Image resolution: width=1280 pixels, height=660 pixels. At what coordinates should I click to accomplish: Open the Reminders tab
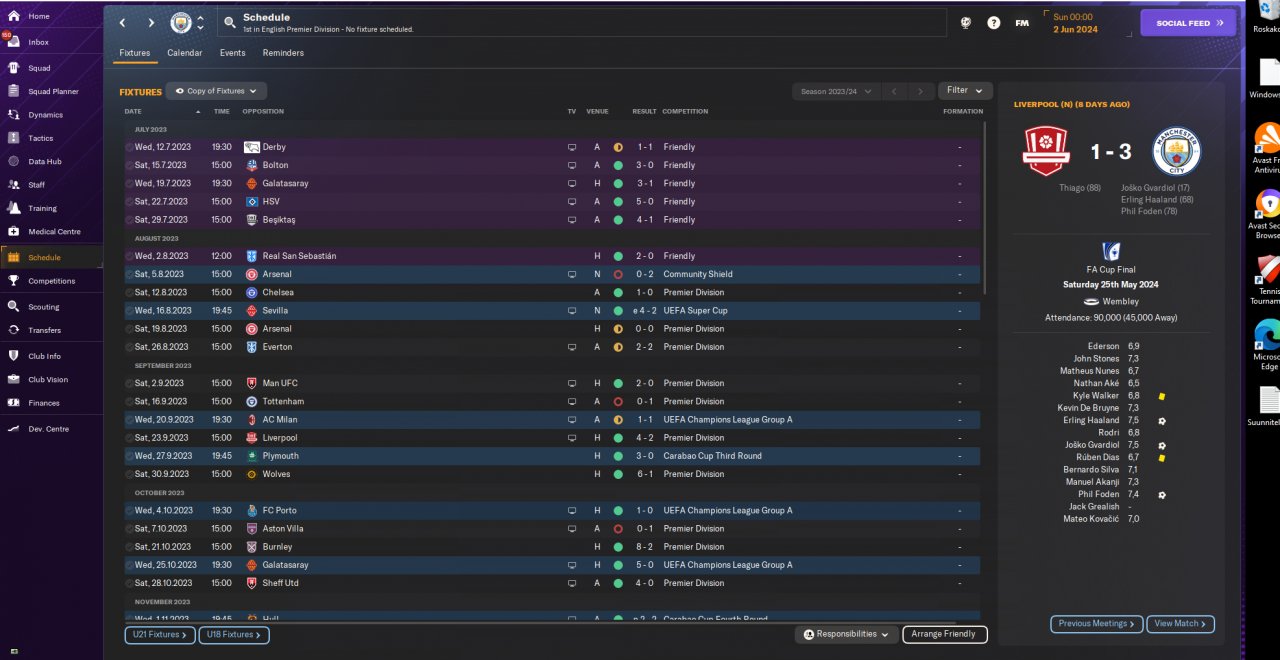pos(283,53)
